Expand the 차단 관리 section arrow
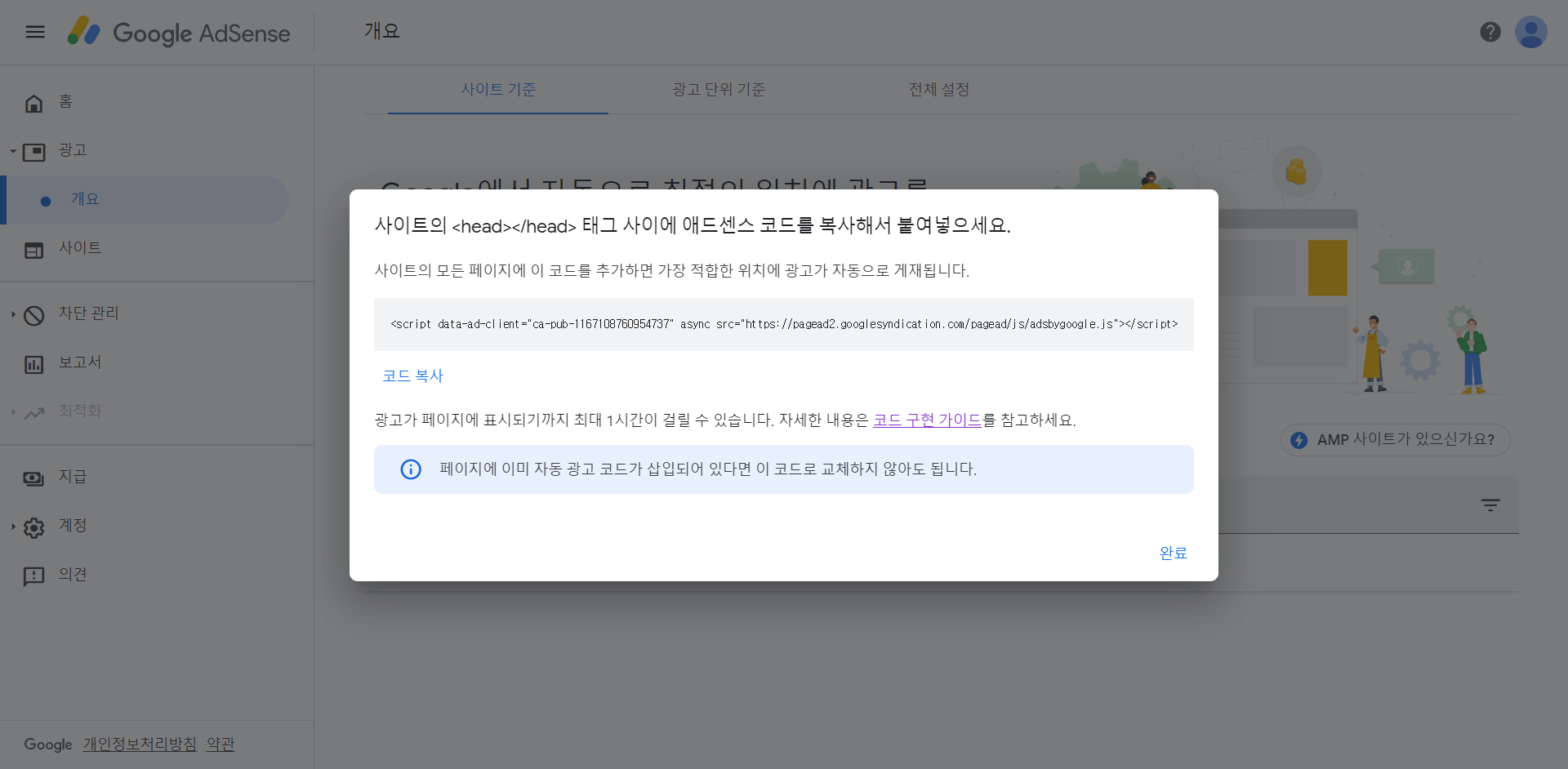This screenshot has width=1568, height=769. [x=13, y=314]
